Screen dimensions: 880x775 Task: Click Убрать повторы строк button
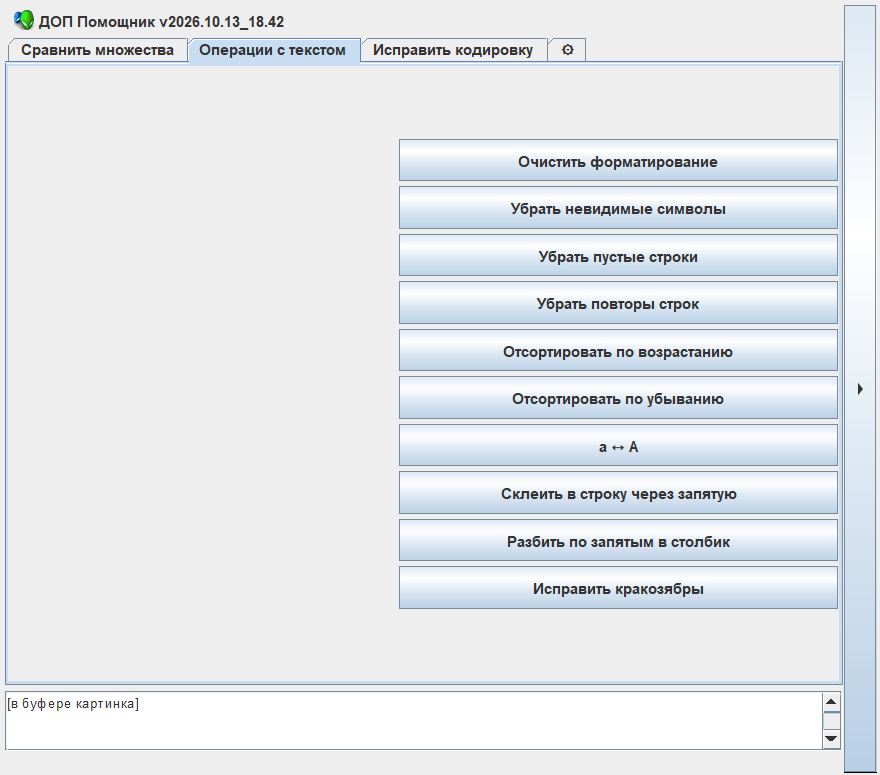pyautogui.click(x=618, y=303)
